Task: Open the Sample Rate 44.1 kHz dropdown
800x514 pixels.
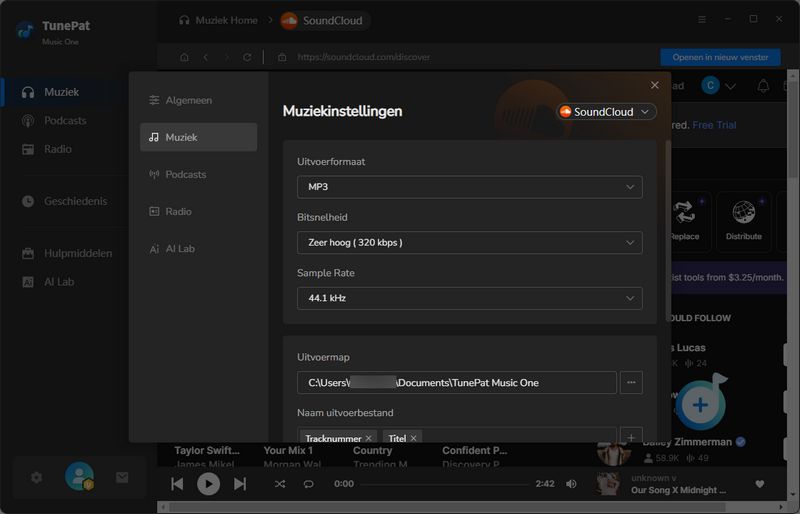Action: 469,298
